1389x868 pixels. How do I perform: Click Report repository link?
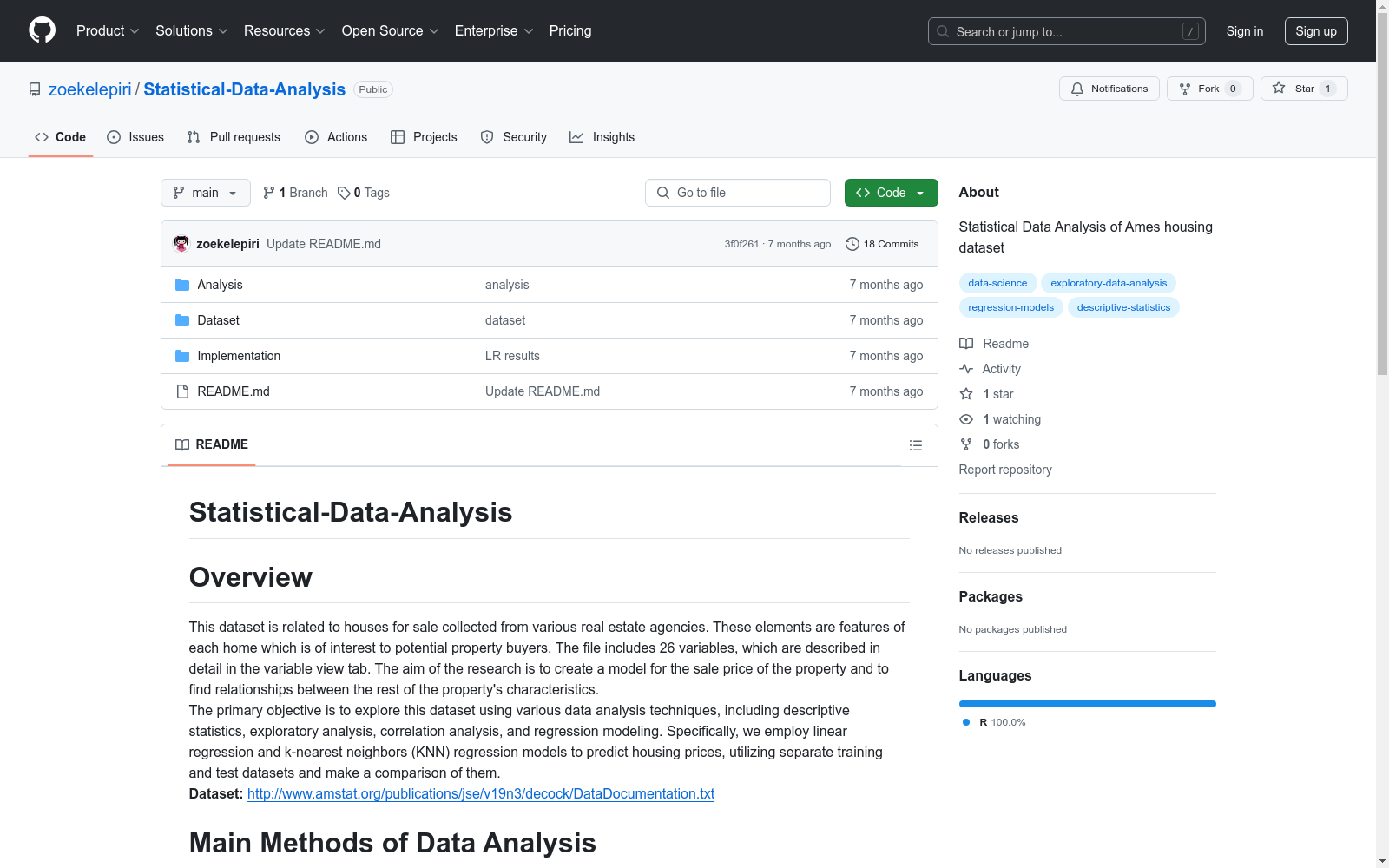[x=1005, y=470]
